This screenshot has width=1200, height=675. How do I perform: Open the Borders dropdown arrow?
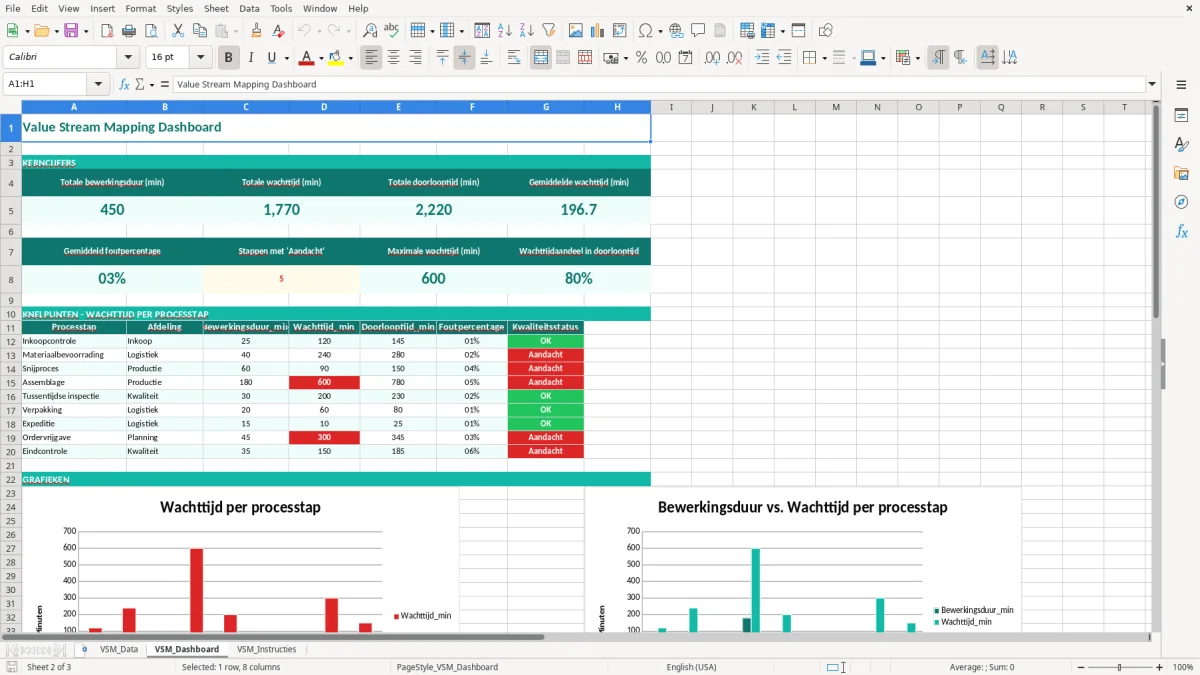[824, 58]
